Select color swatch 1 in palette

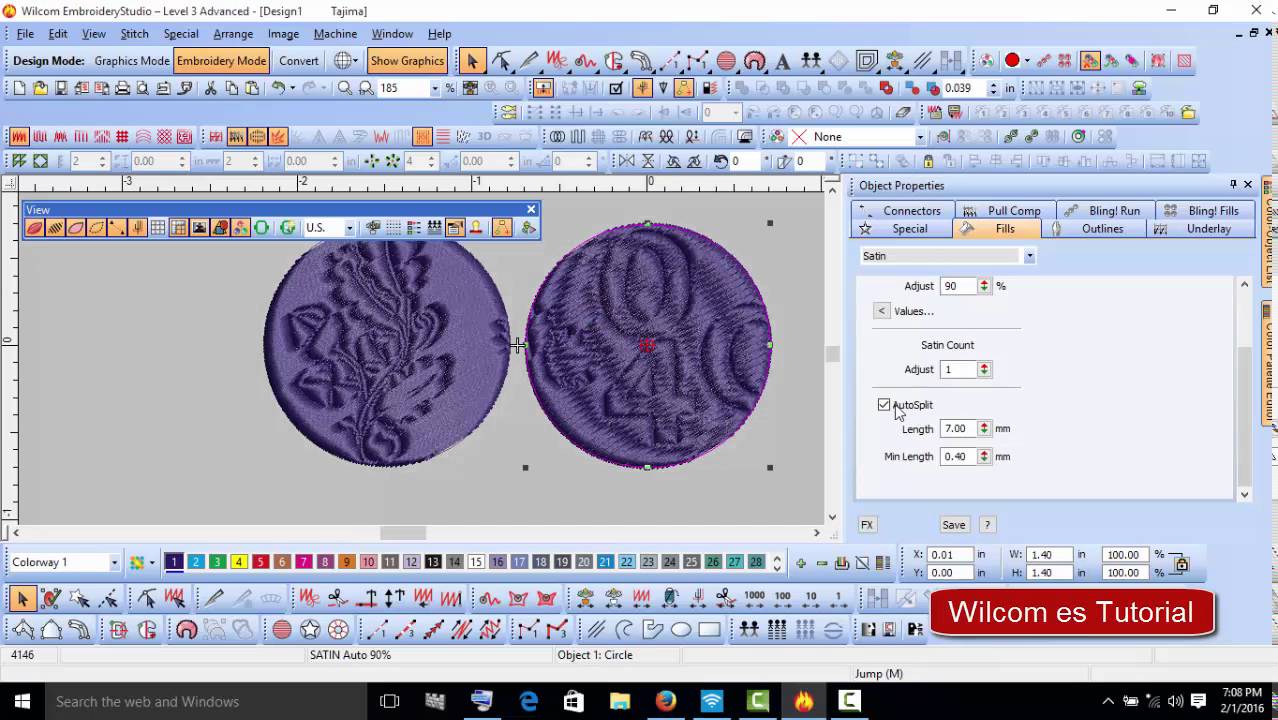174,563
